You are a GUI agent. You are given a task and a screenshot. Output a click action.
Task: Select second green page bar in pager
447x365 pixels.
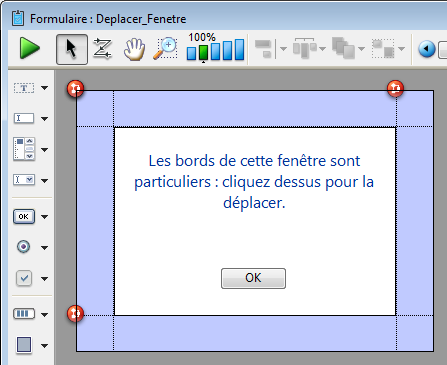click(x=203, y=52)
